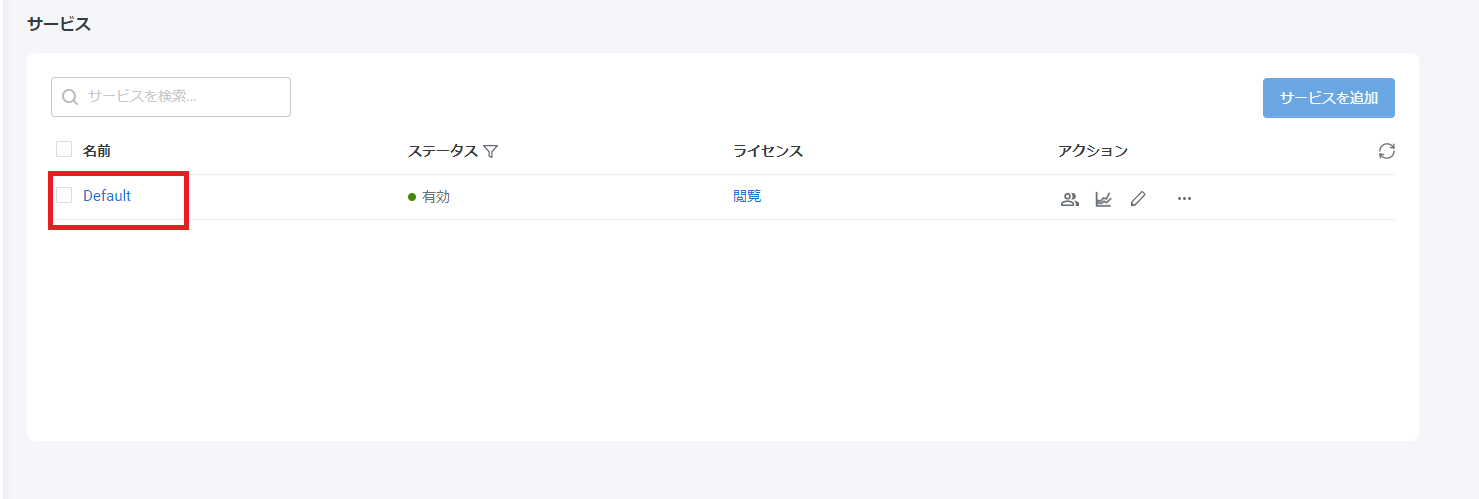Tick the select-all checkbox beside 名前
Image resolution: width=1479 pixels, height=499 pixels.
coord(64,150)
